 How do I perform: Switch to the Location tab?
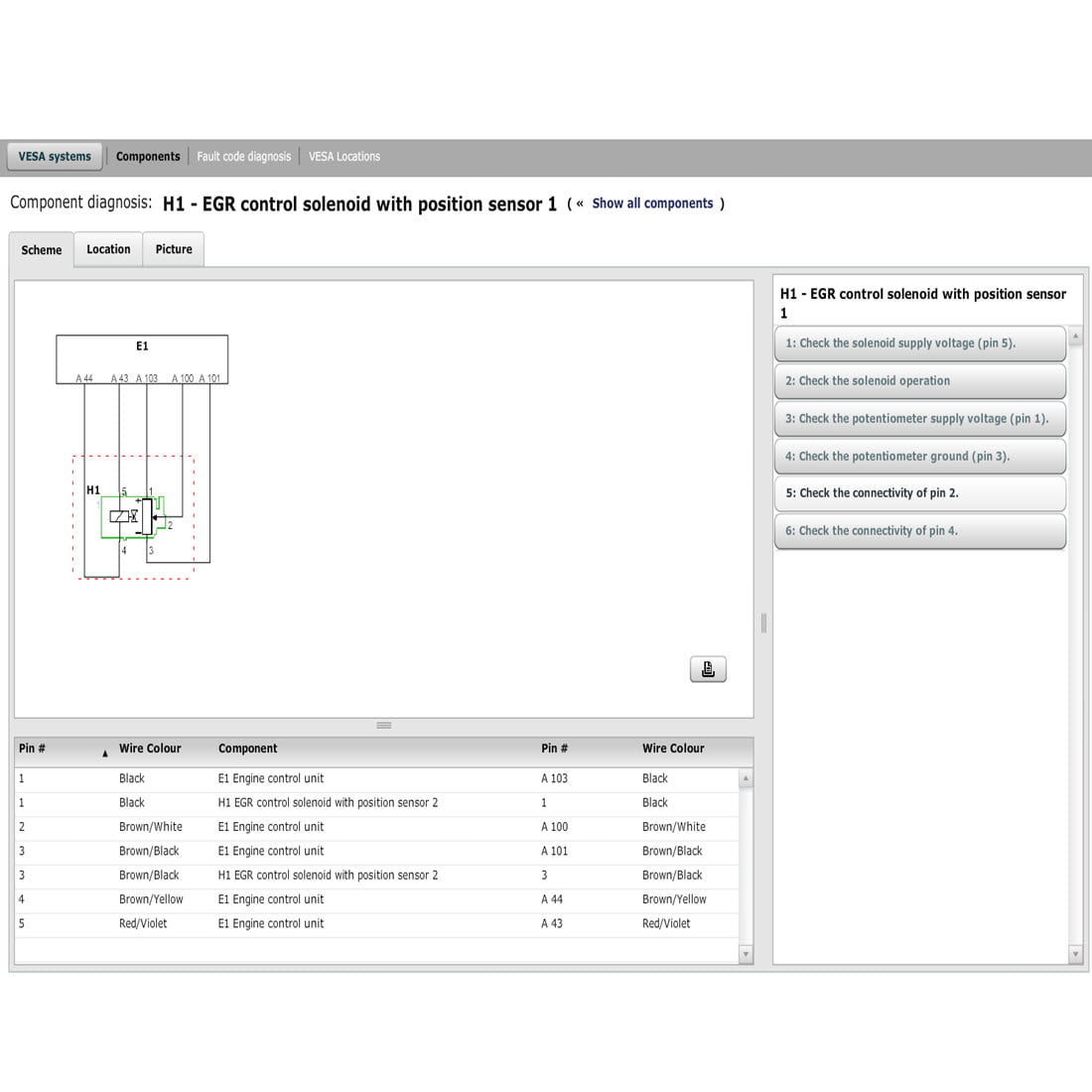108,248
